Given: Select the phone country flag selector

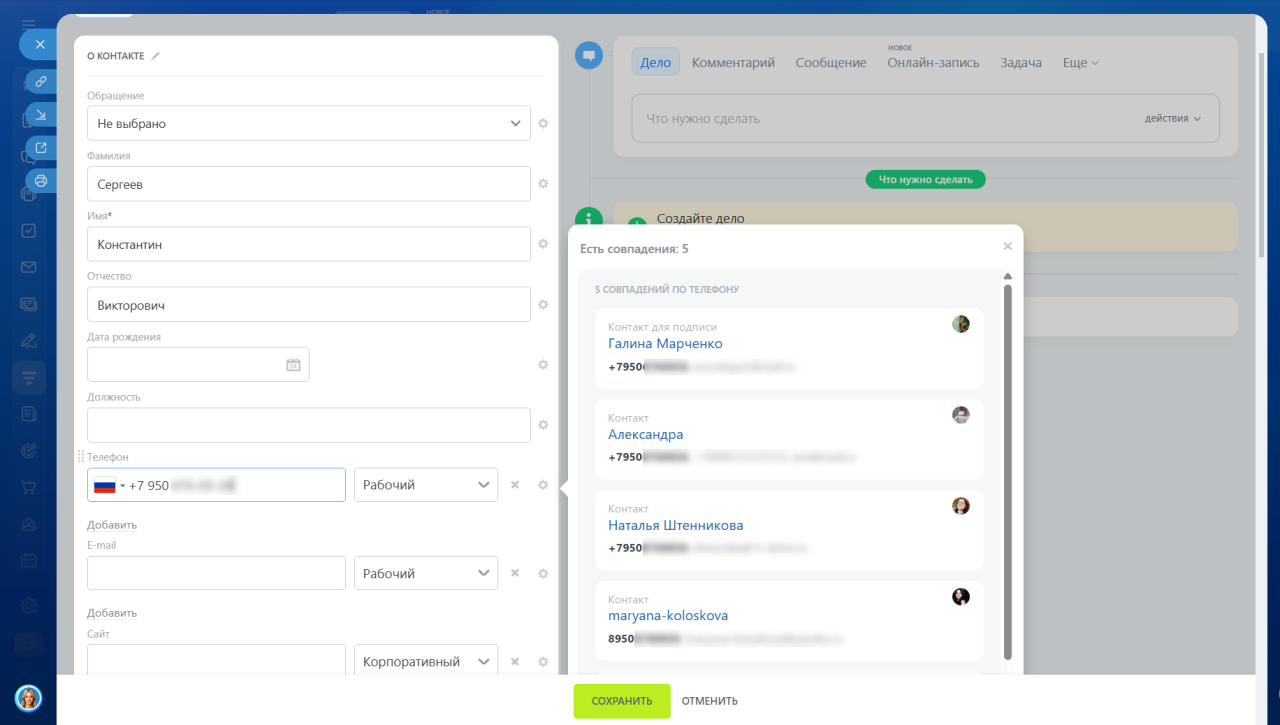Looking at the screenshot, I should coord(108,486).
